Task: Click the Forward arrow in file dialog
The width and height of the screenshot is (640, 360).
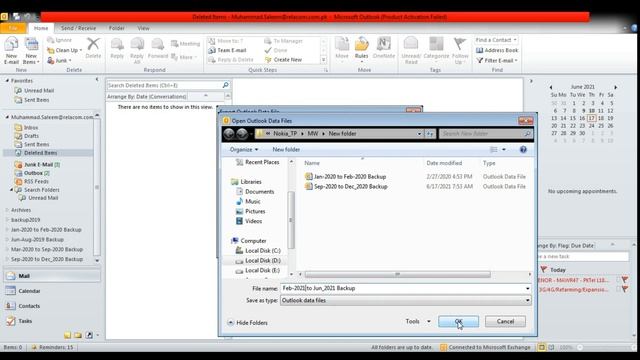Action: click(242, 133)
